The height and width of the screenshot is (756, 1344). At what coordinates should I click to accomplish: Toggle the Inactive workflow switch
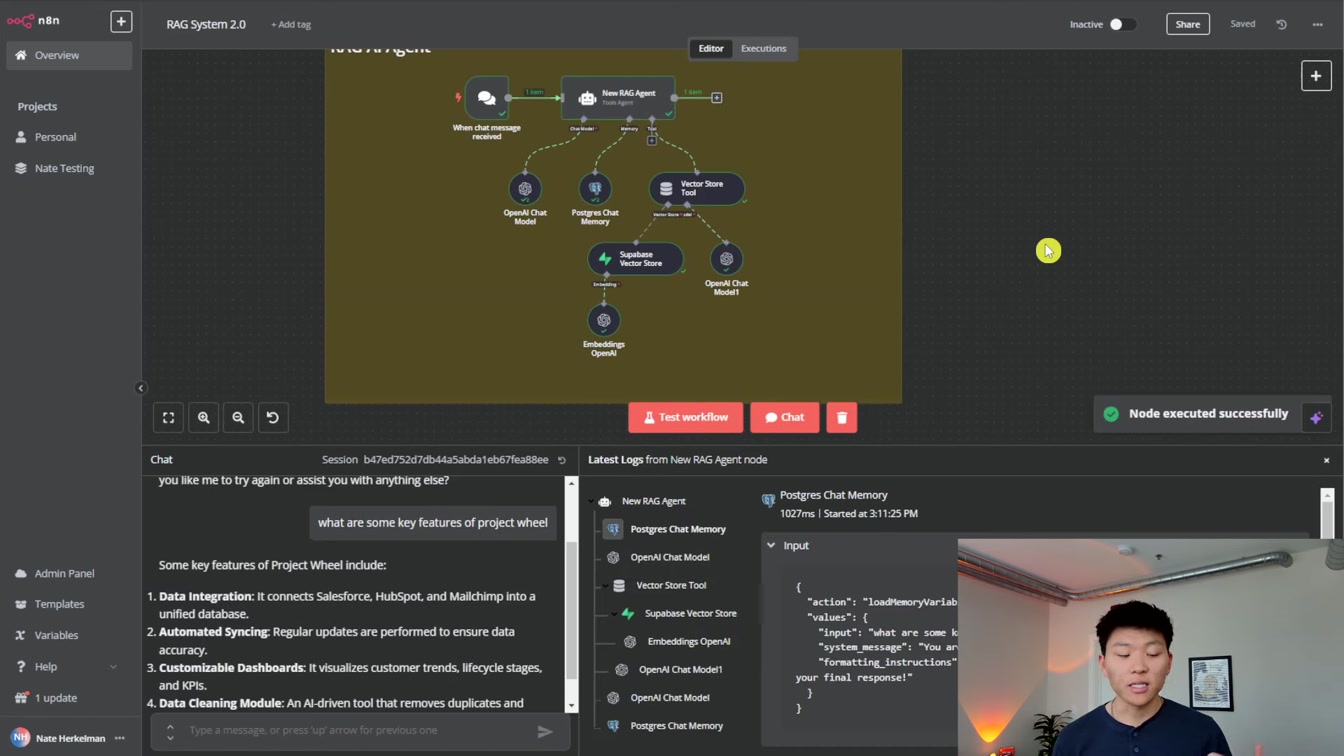[x=1122, y=24]
